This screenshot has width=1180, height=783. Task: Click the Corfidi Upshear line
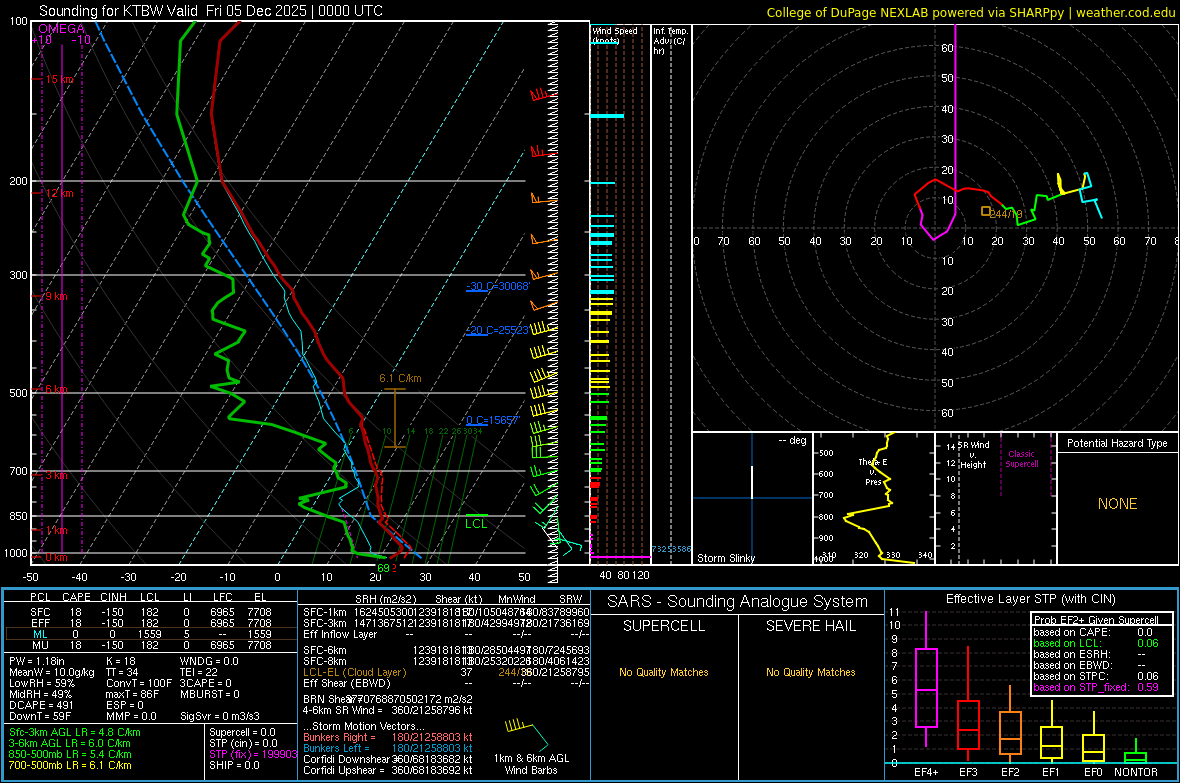click(x=388, y=769)
